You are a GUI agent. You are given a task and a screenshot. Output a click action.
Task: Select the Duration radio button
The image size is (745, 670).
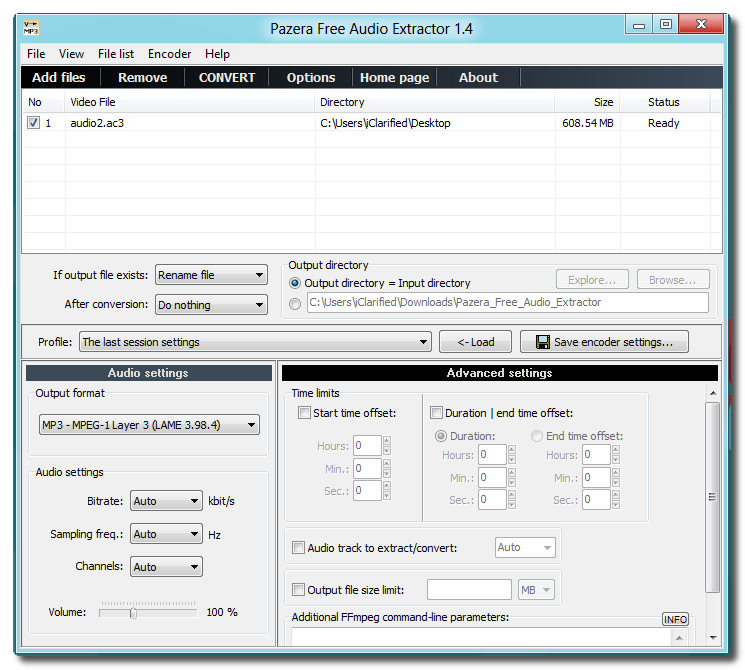click(441, 436)
